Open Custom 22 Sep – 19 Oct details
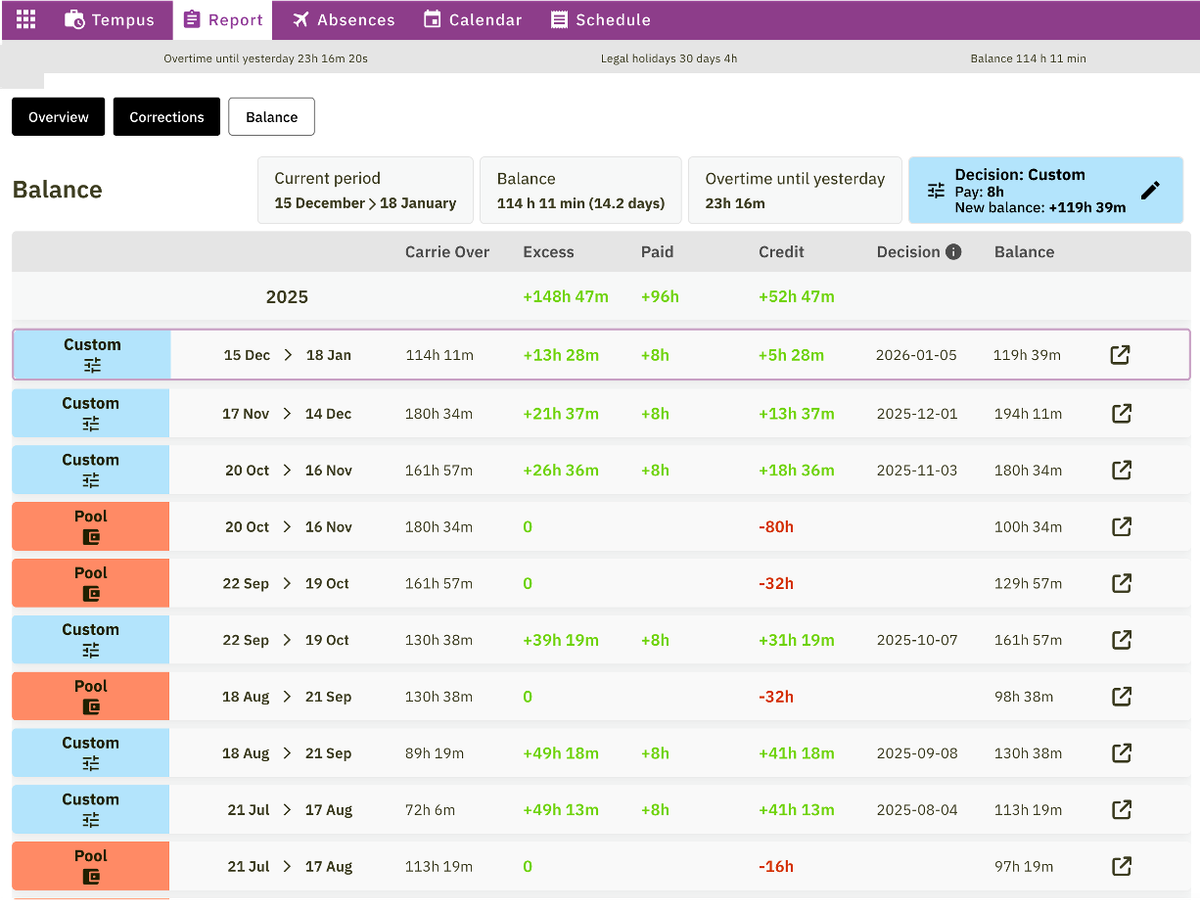The image size is (1200, 900). coord(1122,639)
